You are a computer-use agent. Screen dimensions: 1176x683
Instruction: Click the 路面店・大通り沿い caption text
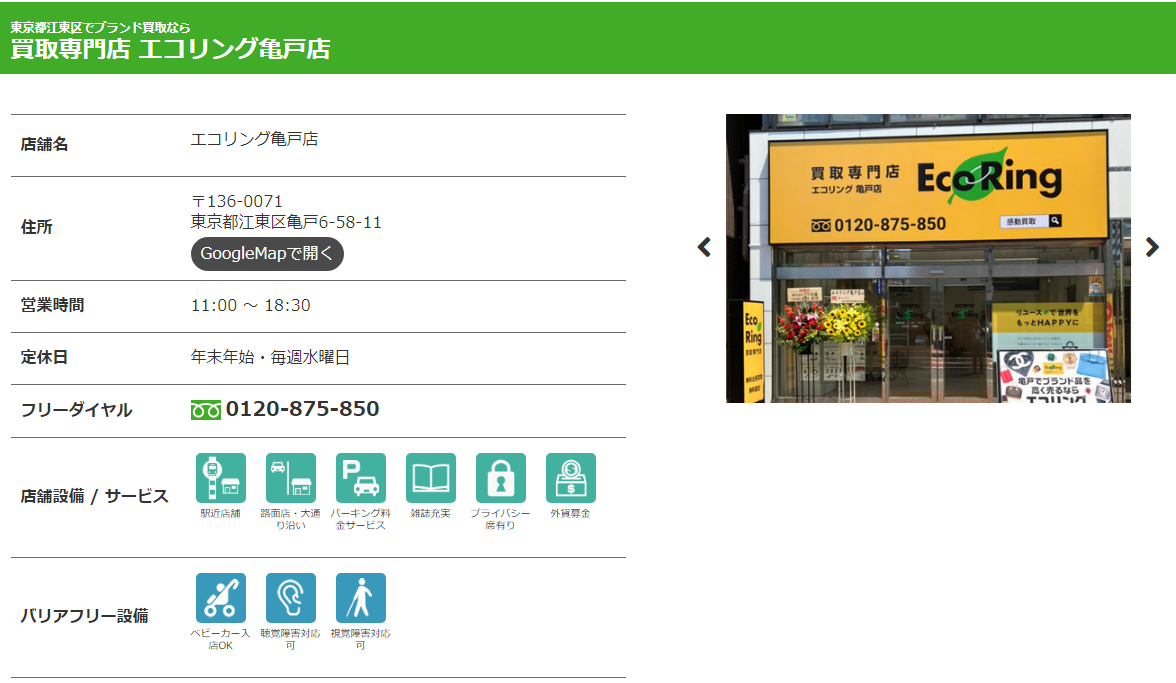[x=291, y=520]
